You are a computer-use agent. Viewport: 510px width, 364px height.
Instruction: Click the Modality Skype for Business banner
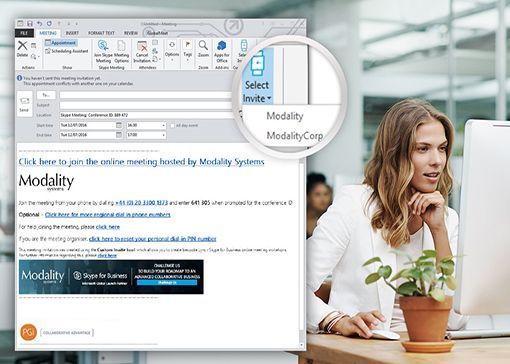pos(111,277)
